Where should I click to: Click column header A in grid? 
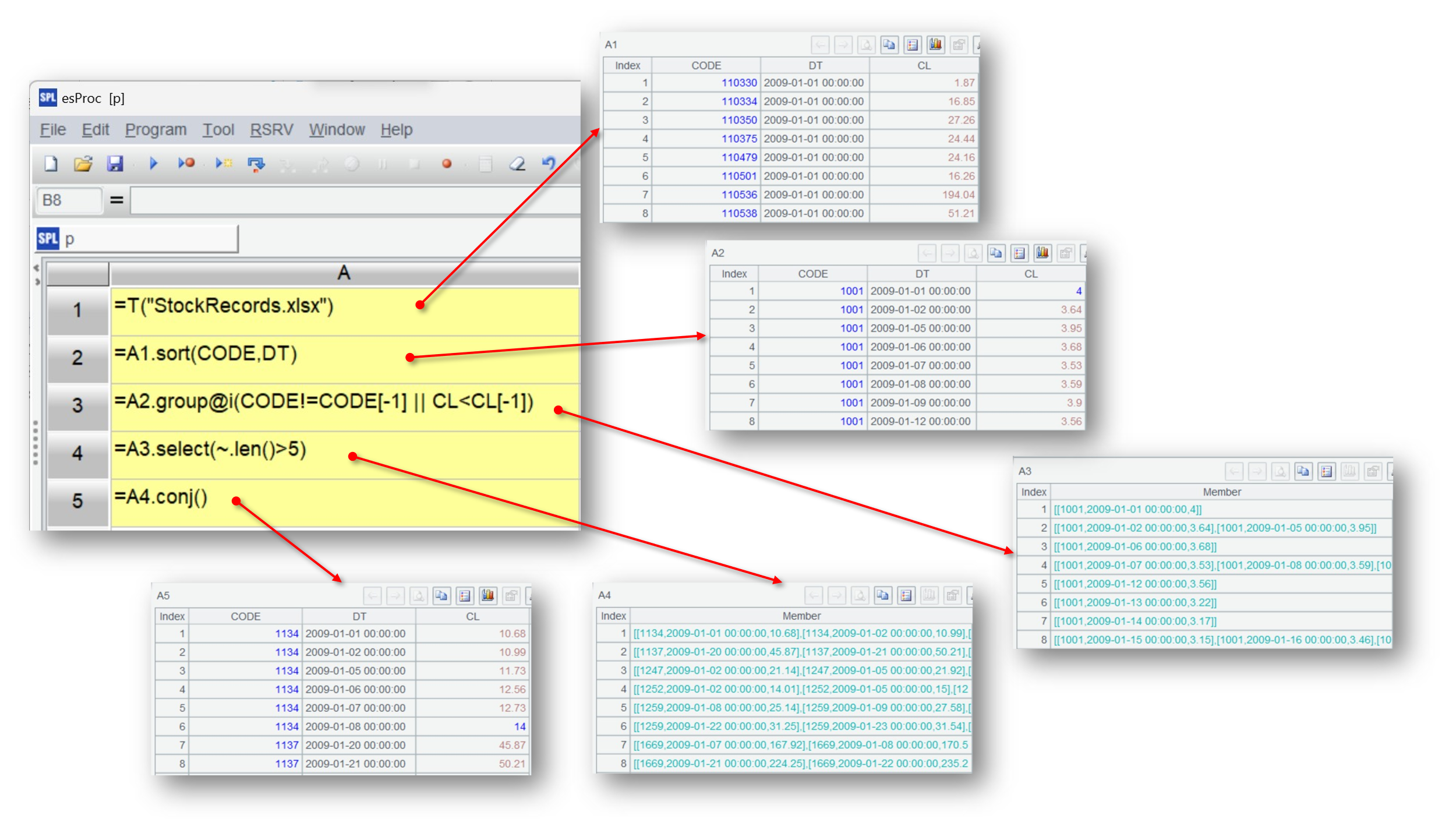(x=344, y=273)
